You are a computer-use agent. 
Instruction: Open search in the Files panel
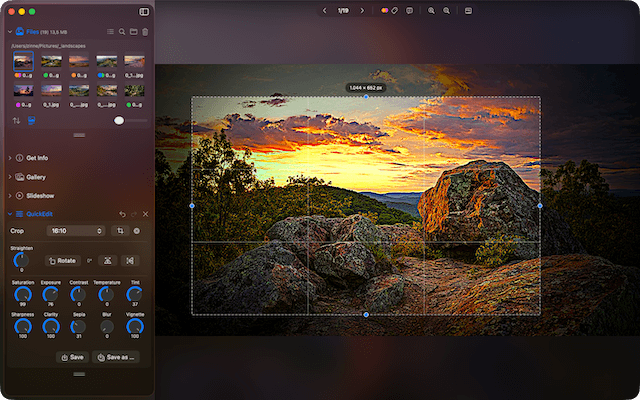pos(122,32)
